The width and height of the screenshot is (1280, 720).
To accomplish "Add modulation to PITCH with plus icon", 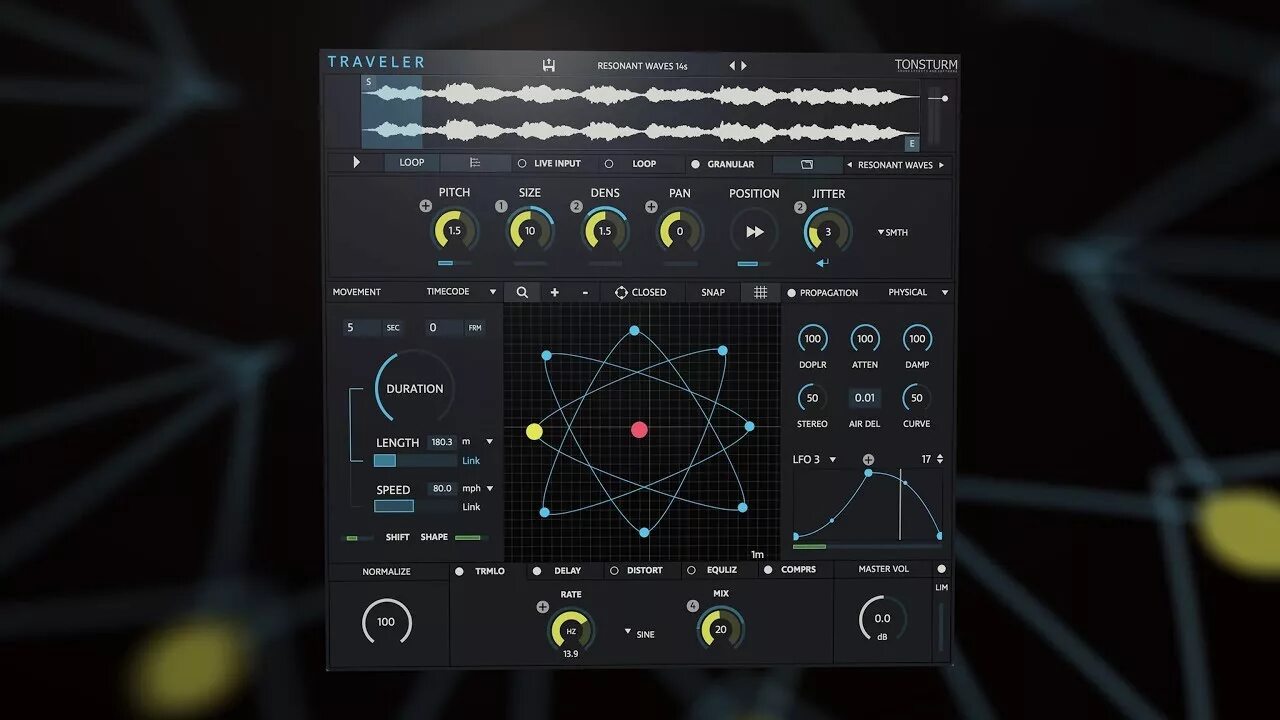I will (x=426, y=206).
